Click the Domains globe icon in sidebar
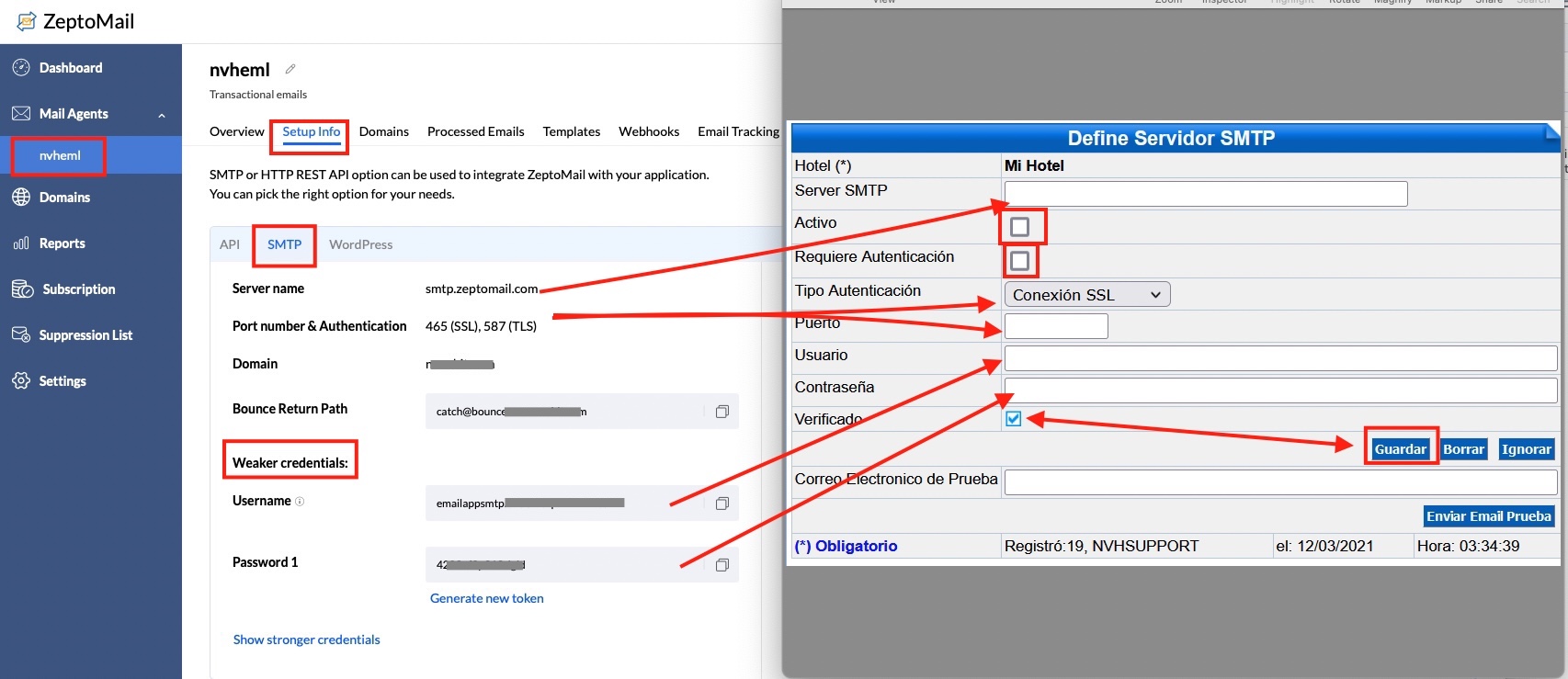This screenshot has width=1568, height=679. pos(20,198)
